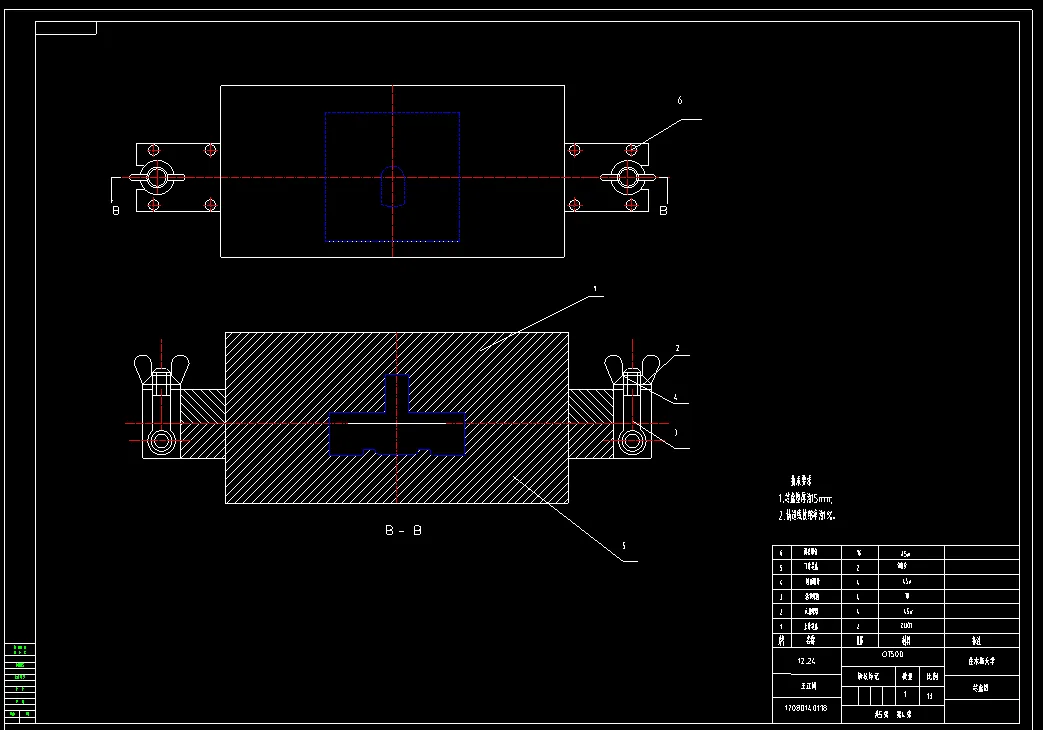
Task: Click the technical requirements note line 2
Action: click(x=807, y=514)
